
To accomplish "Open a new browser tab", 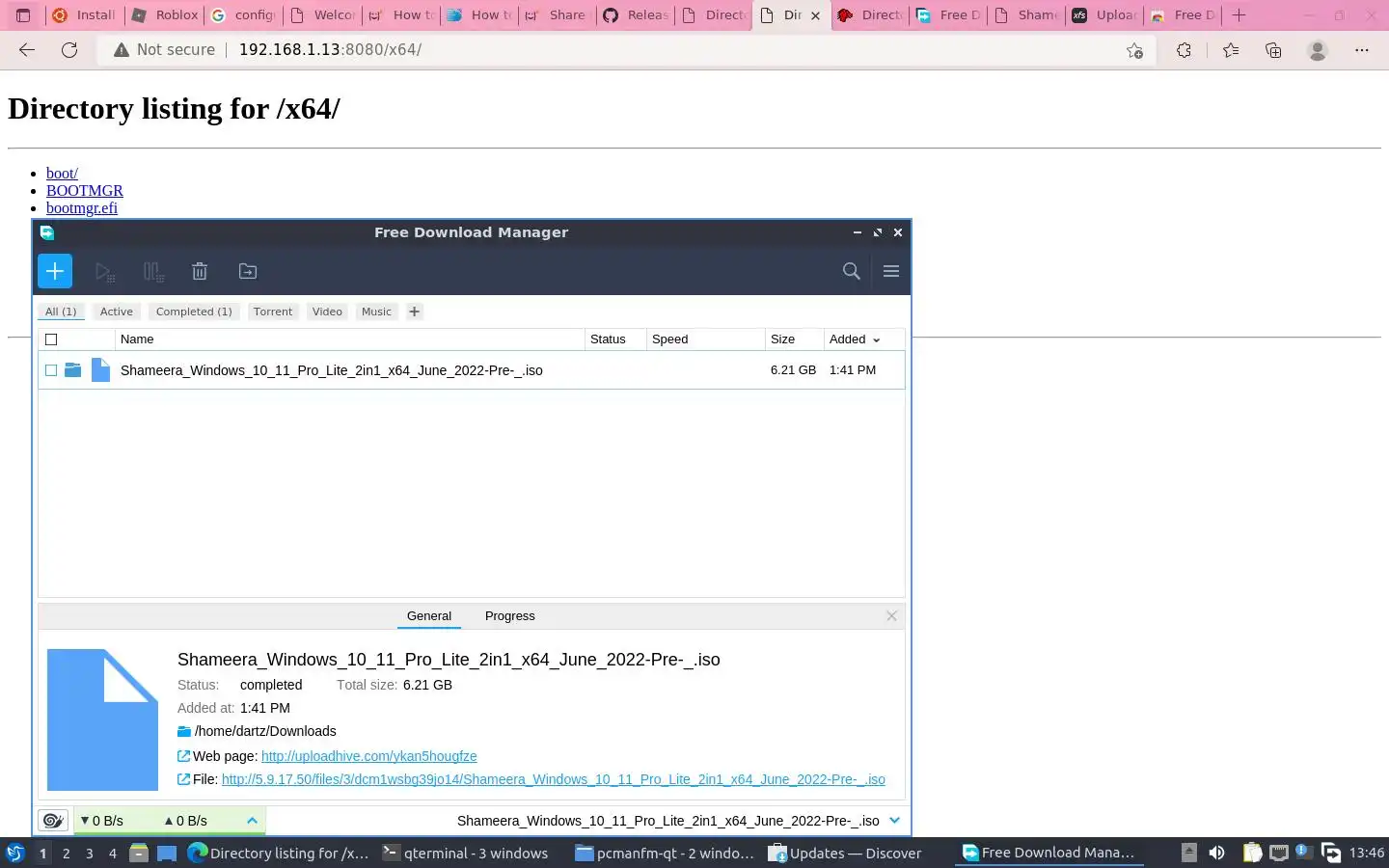I will coord(1239,14).
